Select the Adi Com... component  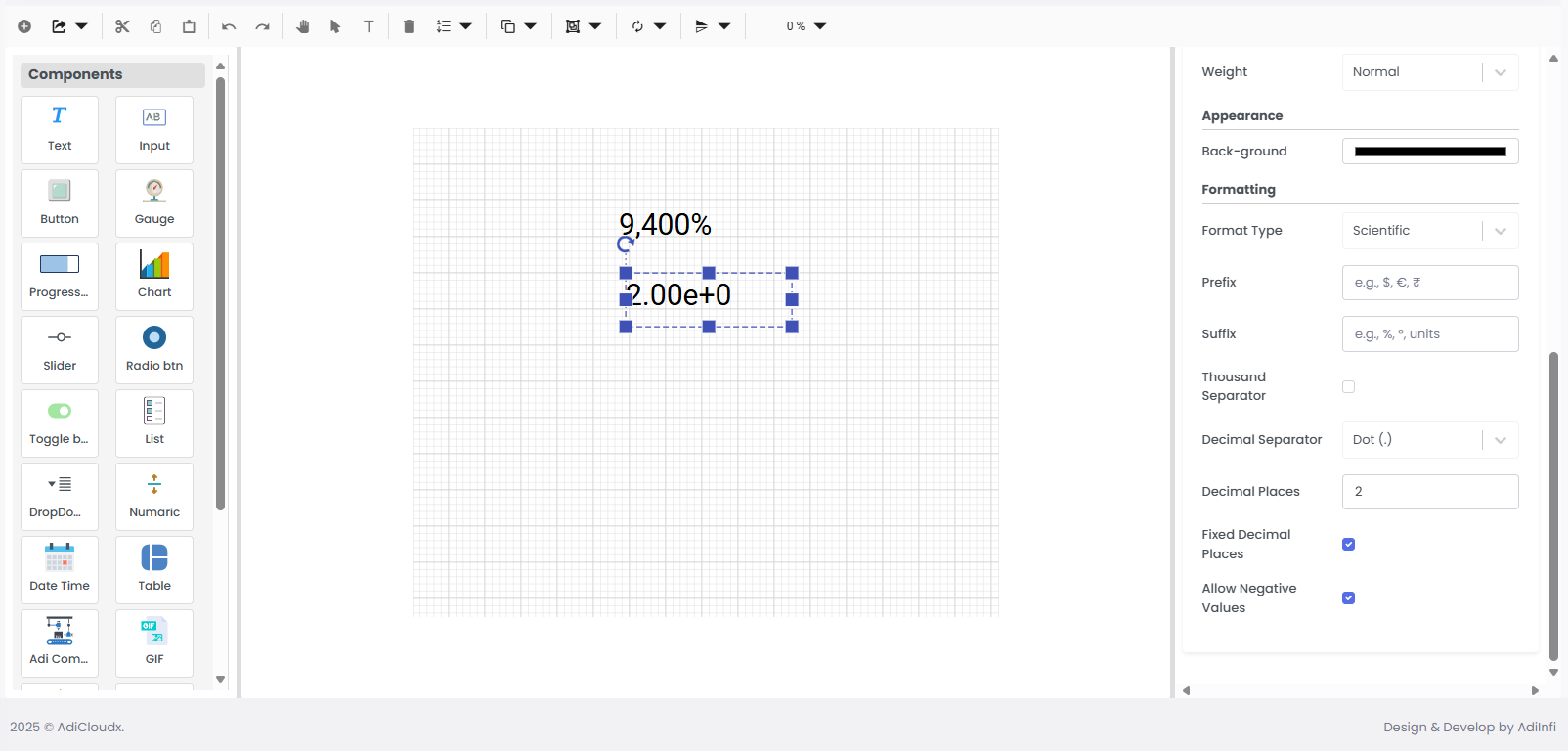(60, 643)
